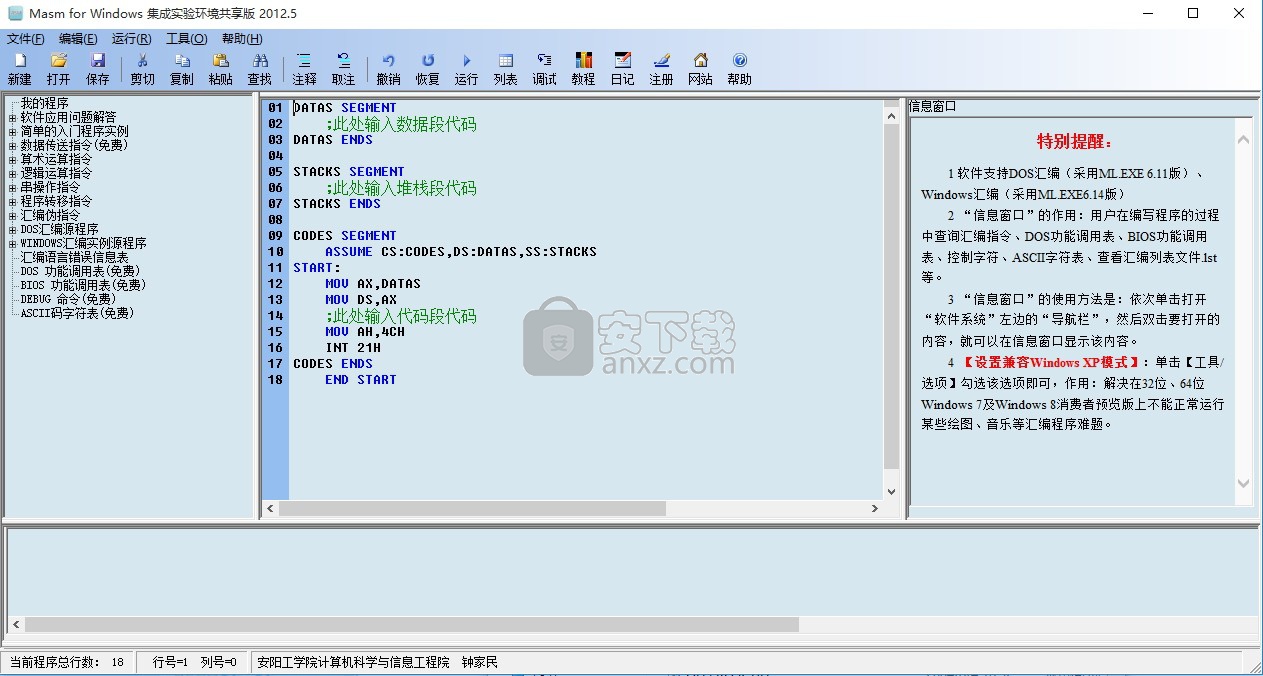Click comment ;此处输入数据段代码
Viewport: 1263px width, 676px height.
coord(401,124)
